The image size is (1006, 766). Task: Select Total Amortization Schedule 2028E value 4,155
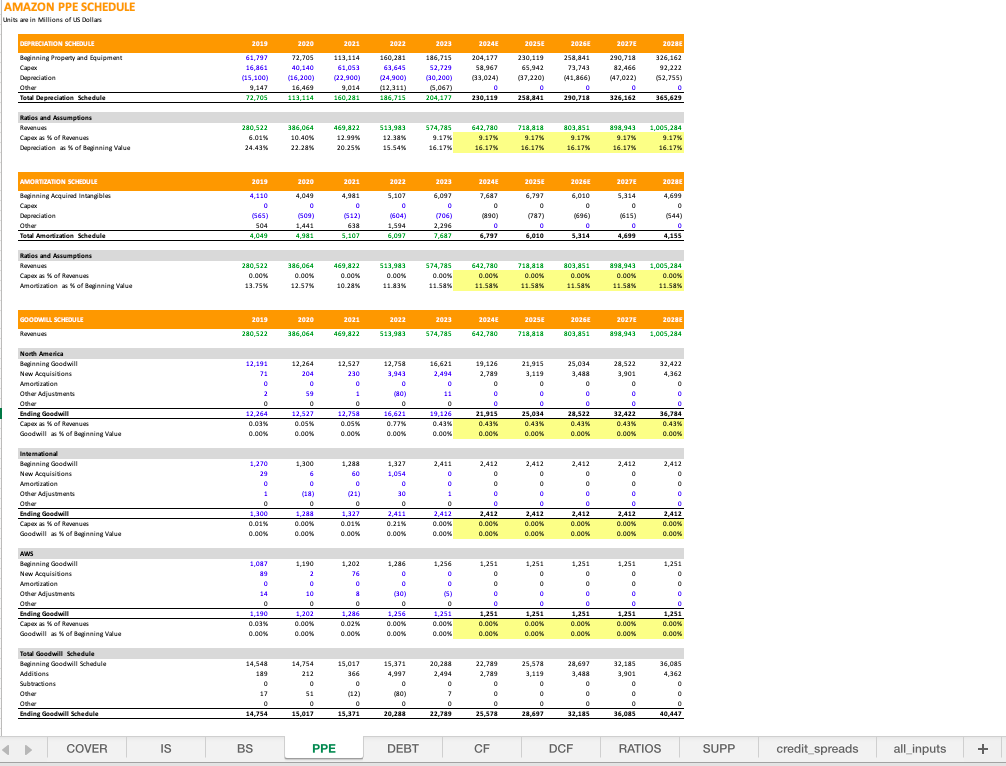coord(673,235)
